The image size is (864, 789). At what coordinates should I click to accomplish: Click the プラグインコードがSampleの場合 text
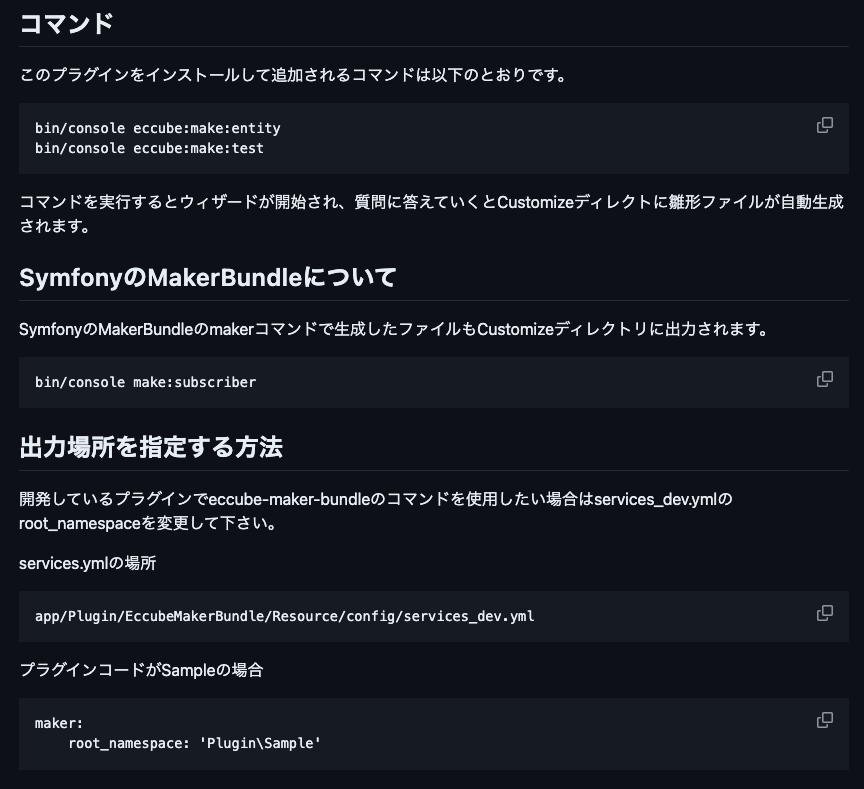tap(141, 670)
